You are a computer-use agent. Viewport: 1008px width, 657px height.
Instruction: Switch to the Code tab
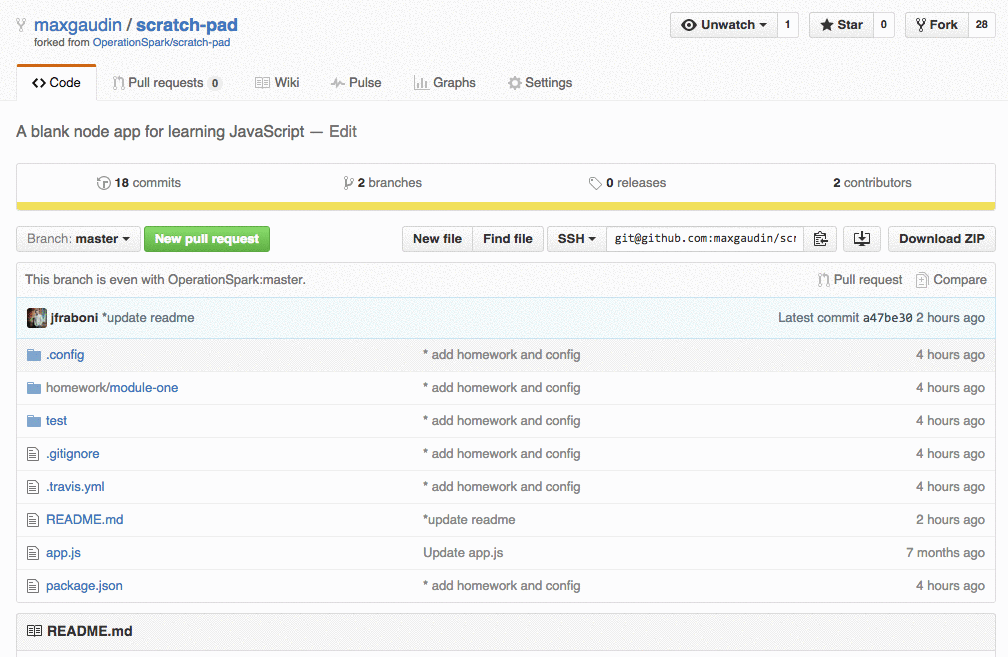[57, 83]
